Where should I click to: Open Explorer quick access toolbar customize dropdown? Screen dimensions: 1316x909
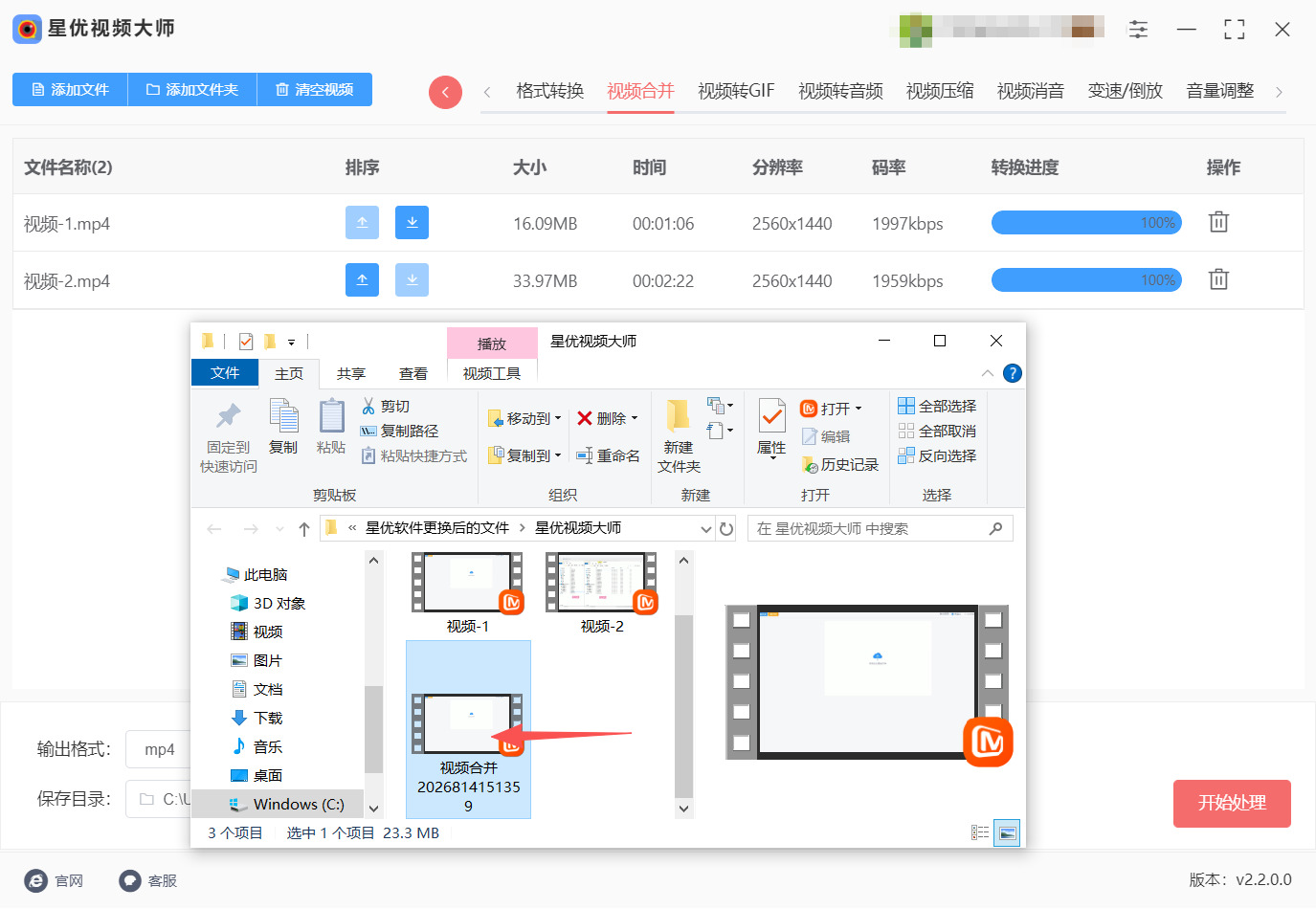pyautogui.click(x=291, y=343)
